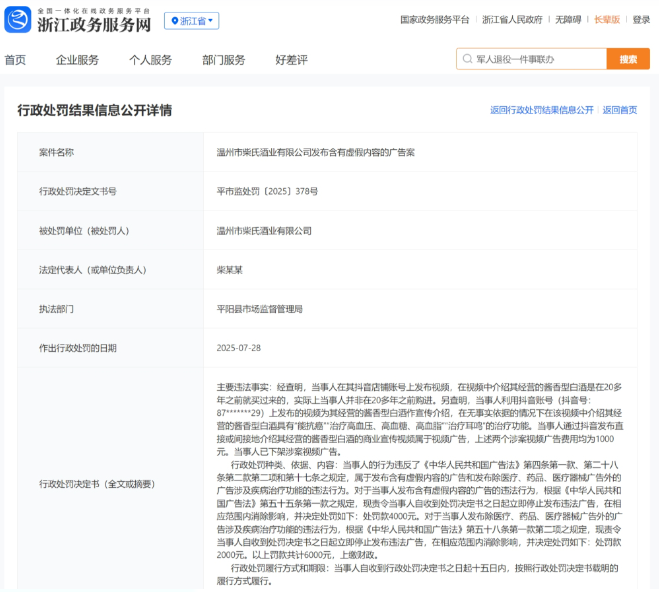This screenshot has height=592, width=659.
Task: Switch to 长辈版 senior version
Action: click(x=607, y=20)
